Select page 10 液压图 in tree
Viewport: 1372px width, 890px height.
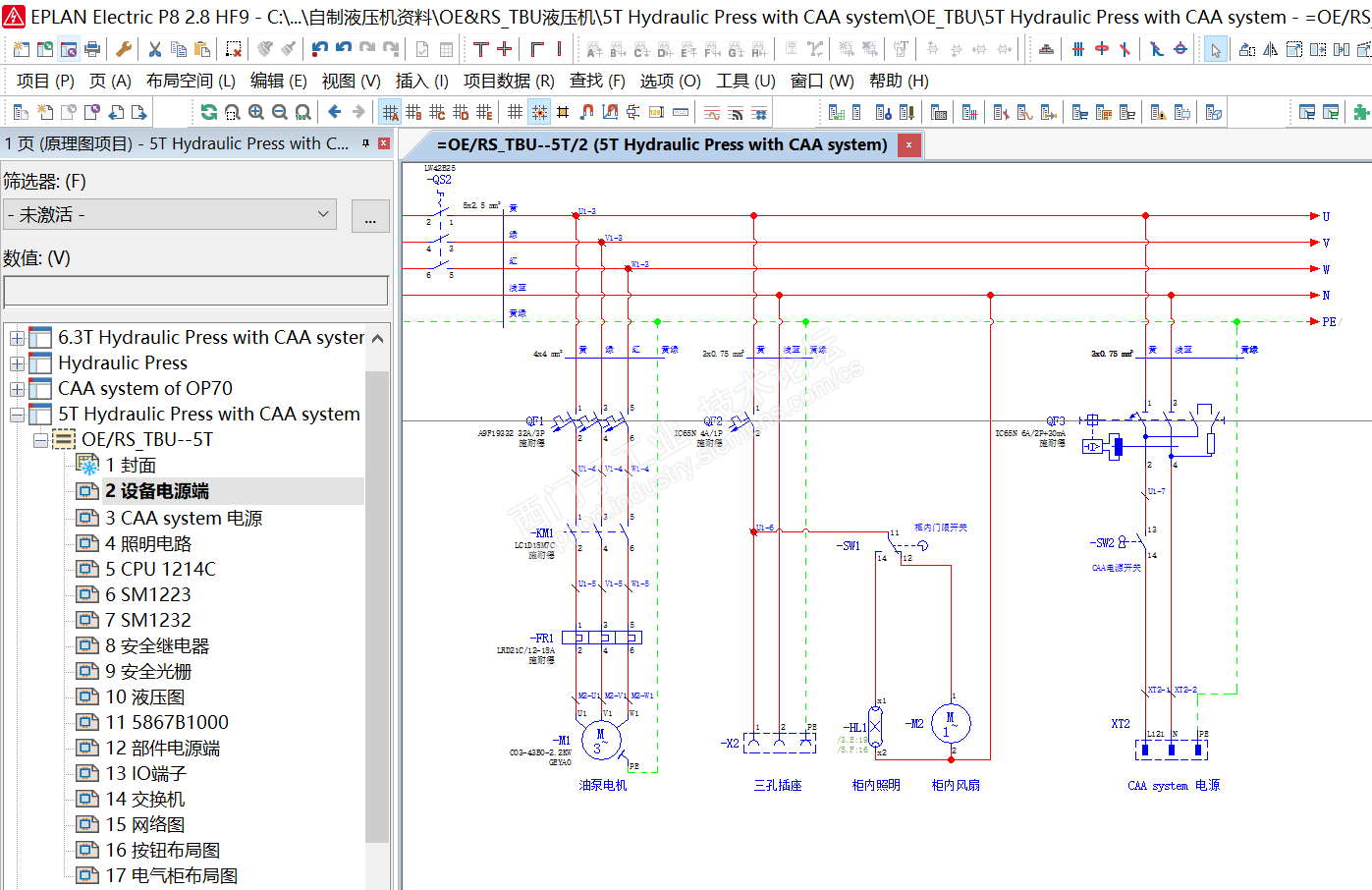(145, 697)
